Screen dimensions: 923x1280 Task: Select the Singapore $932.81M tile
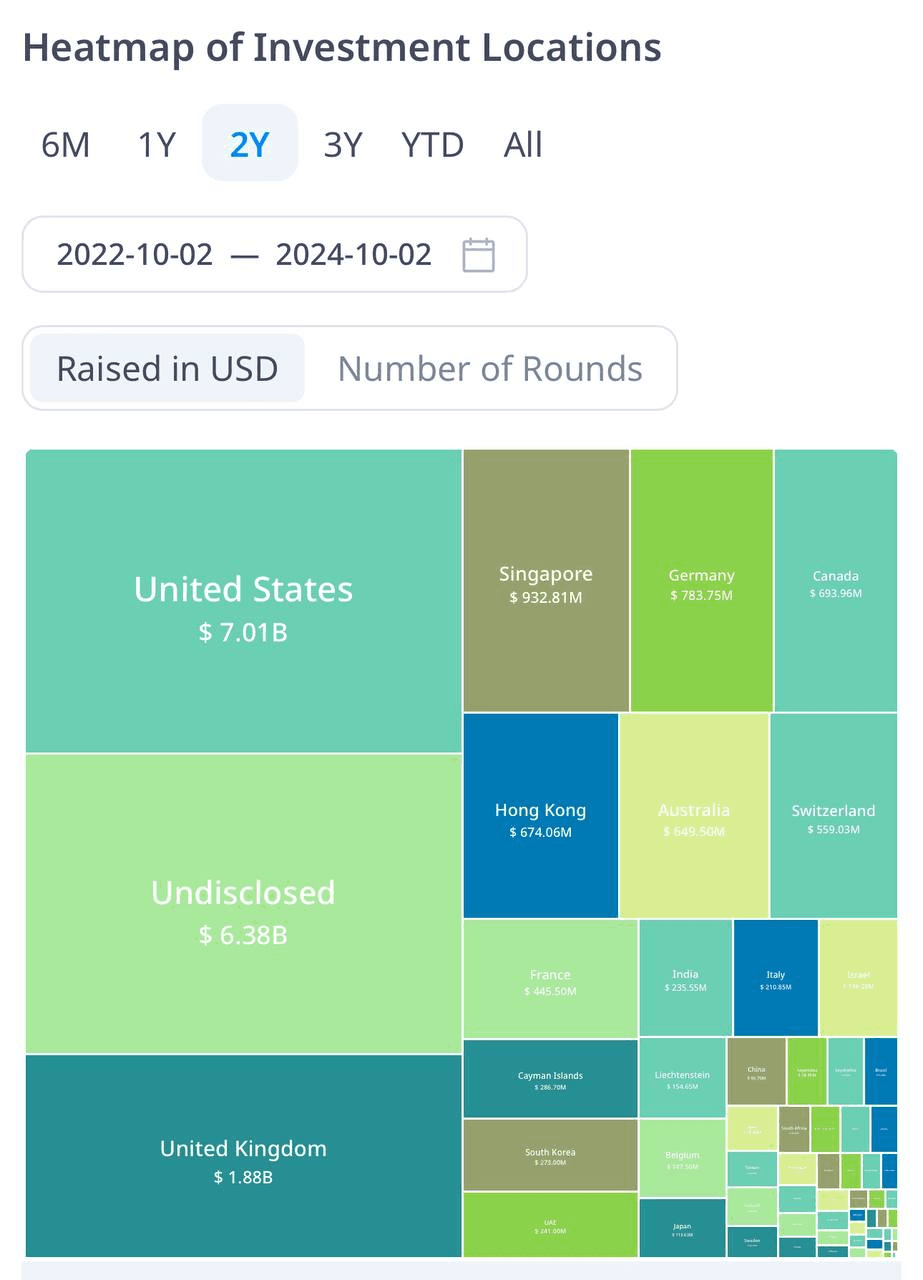546,581
